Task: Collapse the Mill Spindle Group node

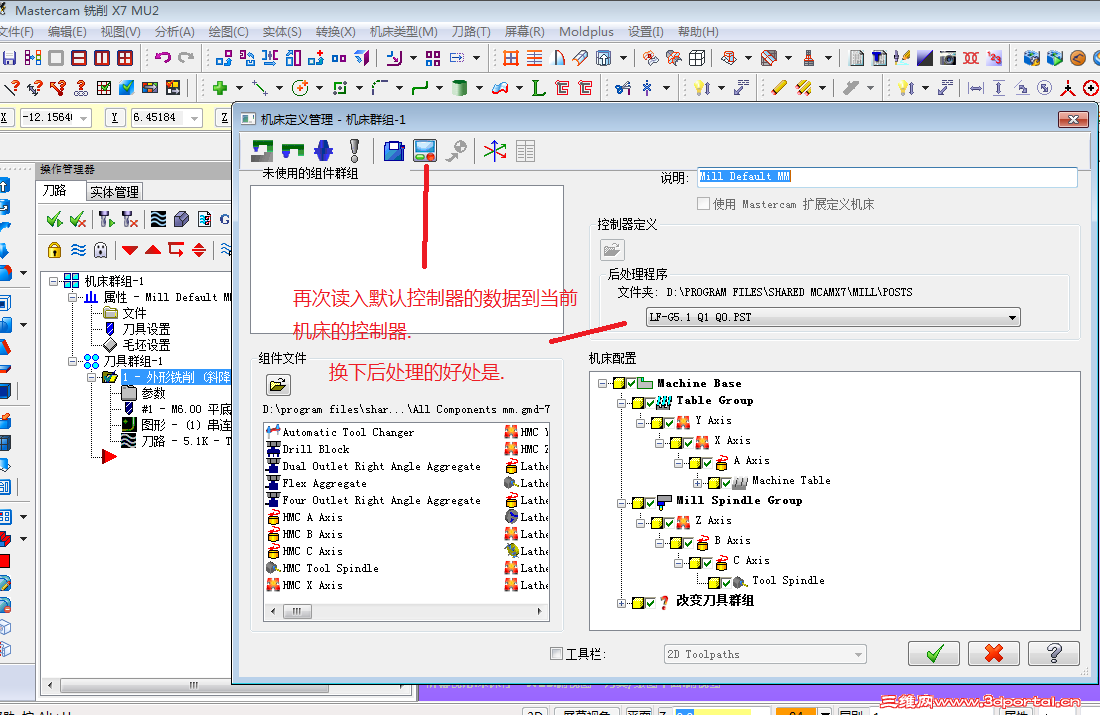Action: click(x=621, y=503)
